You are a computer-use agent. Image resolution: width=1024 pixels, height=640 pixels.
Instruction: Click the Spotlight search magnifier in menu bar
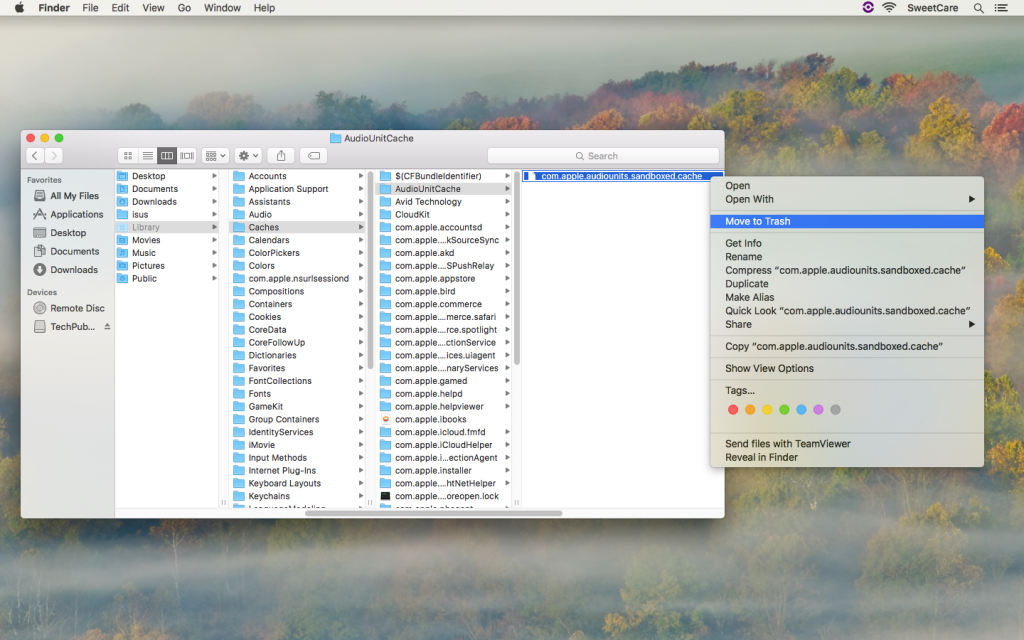pyautogui.click(x=978, y=7)
